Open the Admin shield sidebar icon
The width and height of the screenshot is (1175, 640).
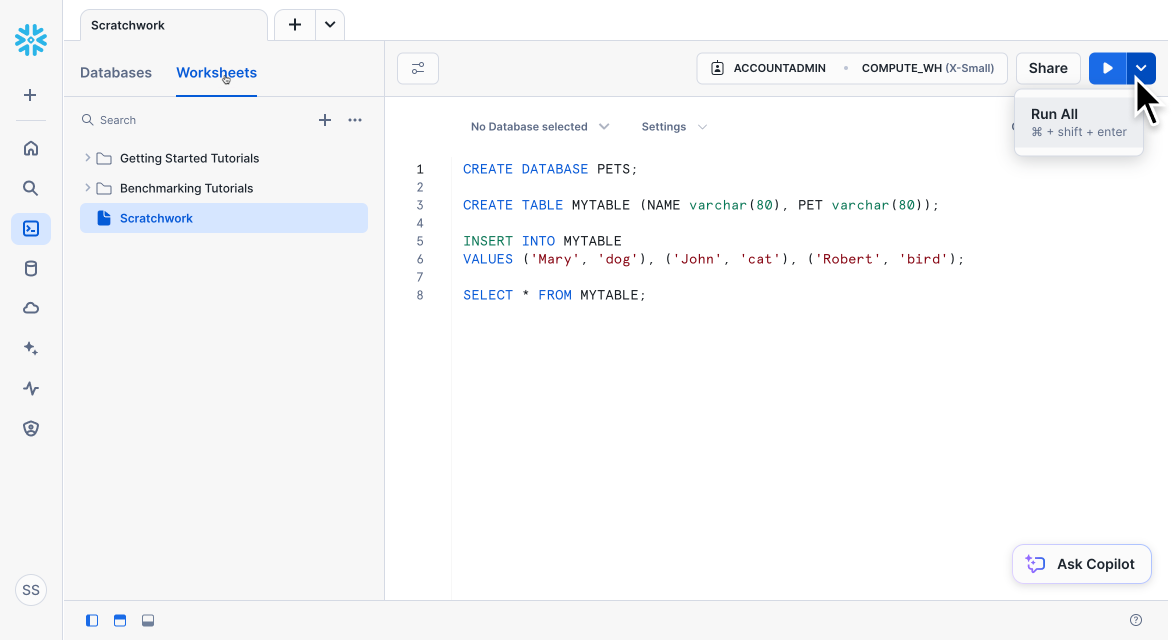pos(30,428)
